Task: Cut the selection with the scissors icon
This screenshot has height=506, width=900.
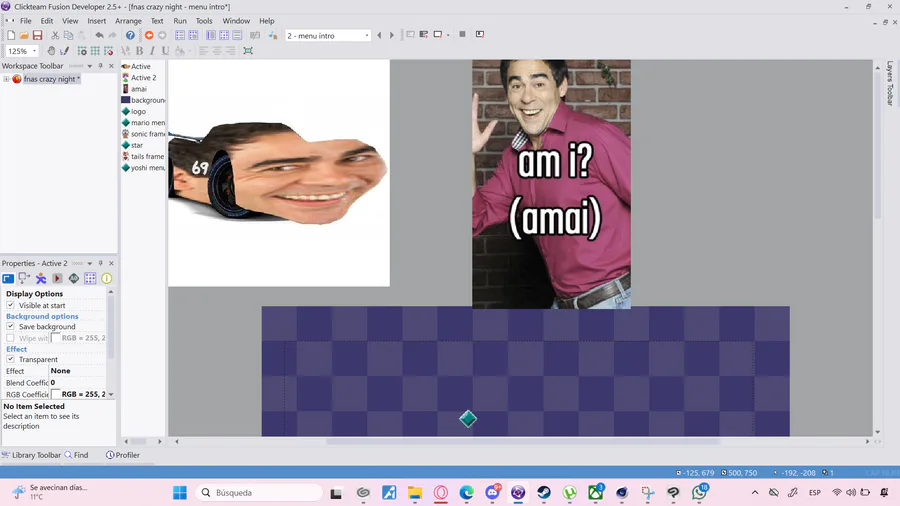Action: coord(55,36)
